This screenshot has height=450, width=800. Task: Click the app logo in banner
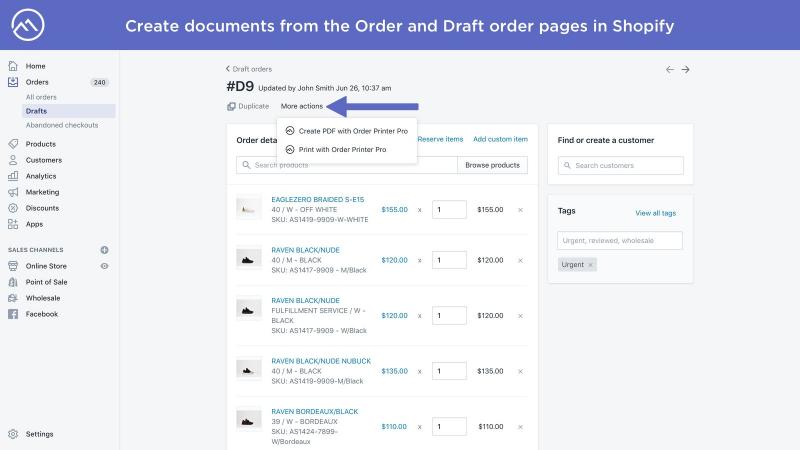tap(28, 25)
